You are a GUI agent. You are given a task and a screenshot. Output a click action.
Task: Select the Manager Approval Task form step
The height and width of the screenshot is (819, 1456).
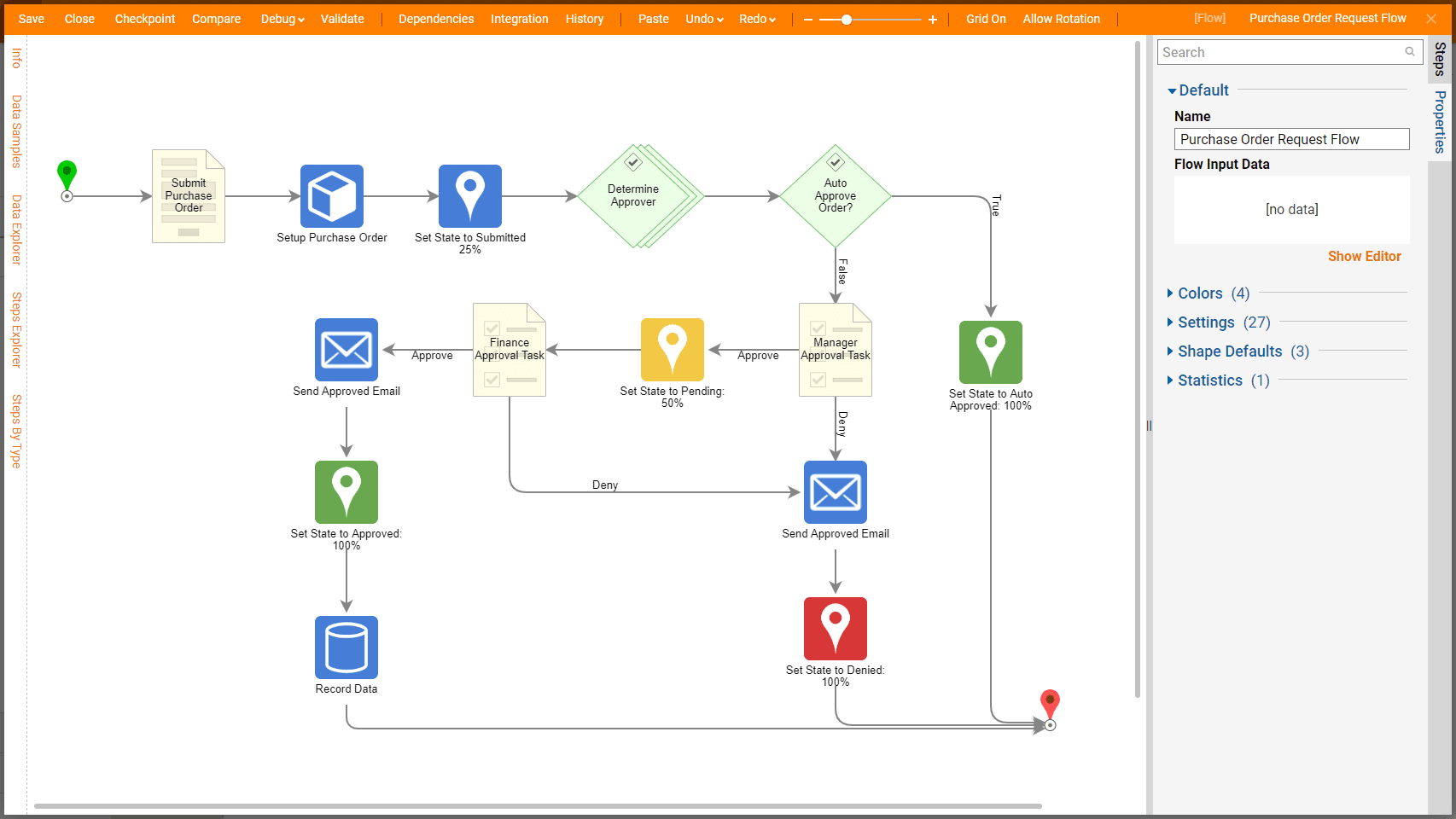point(836,350)
